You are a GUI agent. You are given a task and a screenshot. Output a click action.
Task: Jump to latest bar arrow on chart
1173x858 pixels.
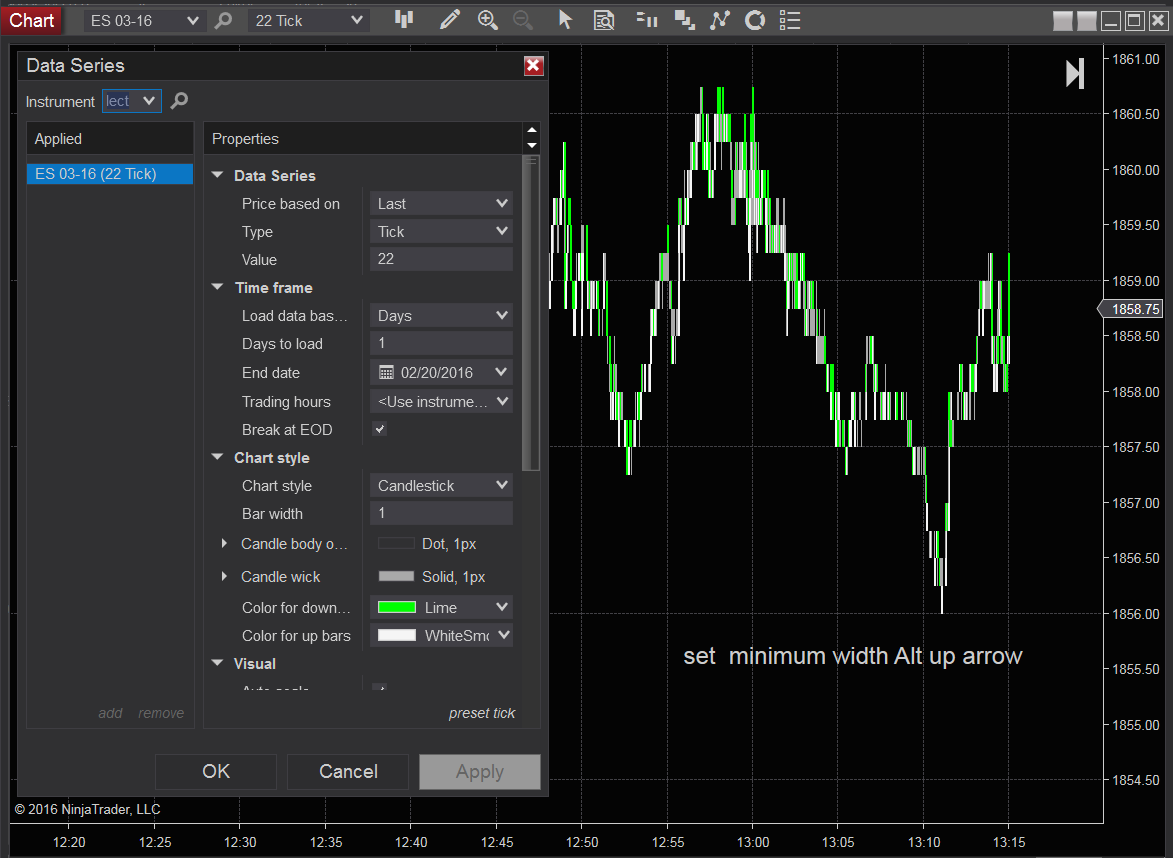point(1075,73)
